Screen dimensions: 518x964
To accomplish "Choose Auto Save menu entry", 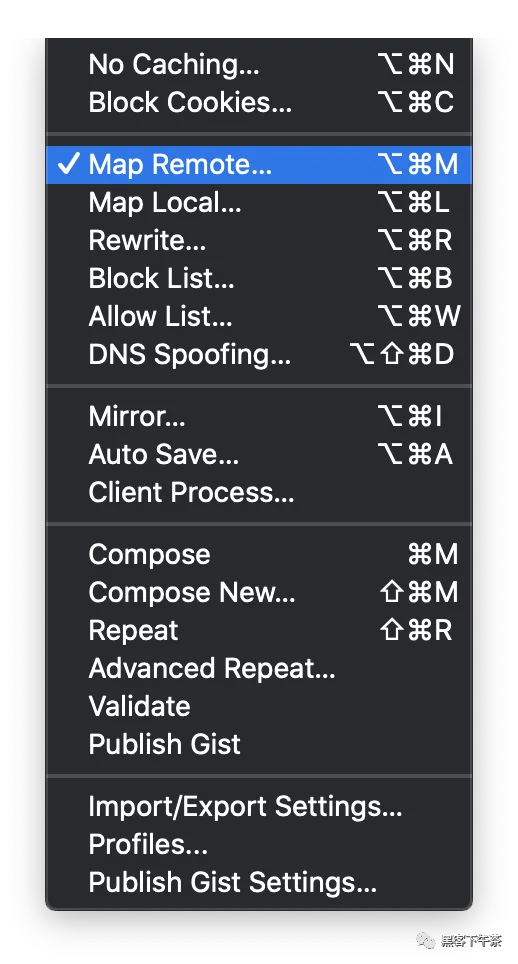I will (x=259, y=455).
